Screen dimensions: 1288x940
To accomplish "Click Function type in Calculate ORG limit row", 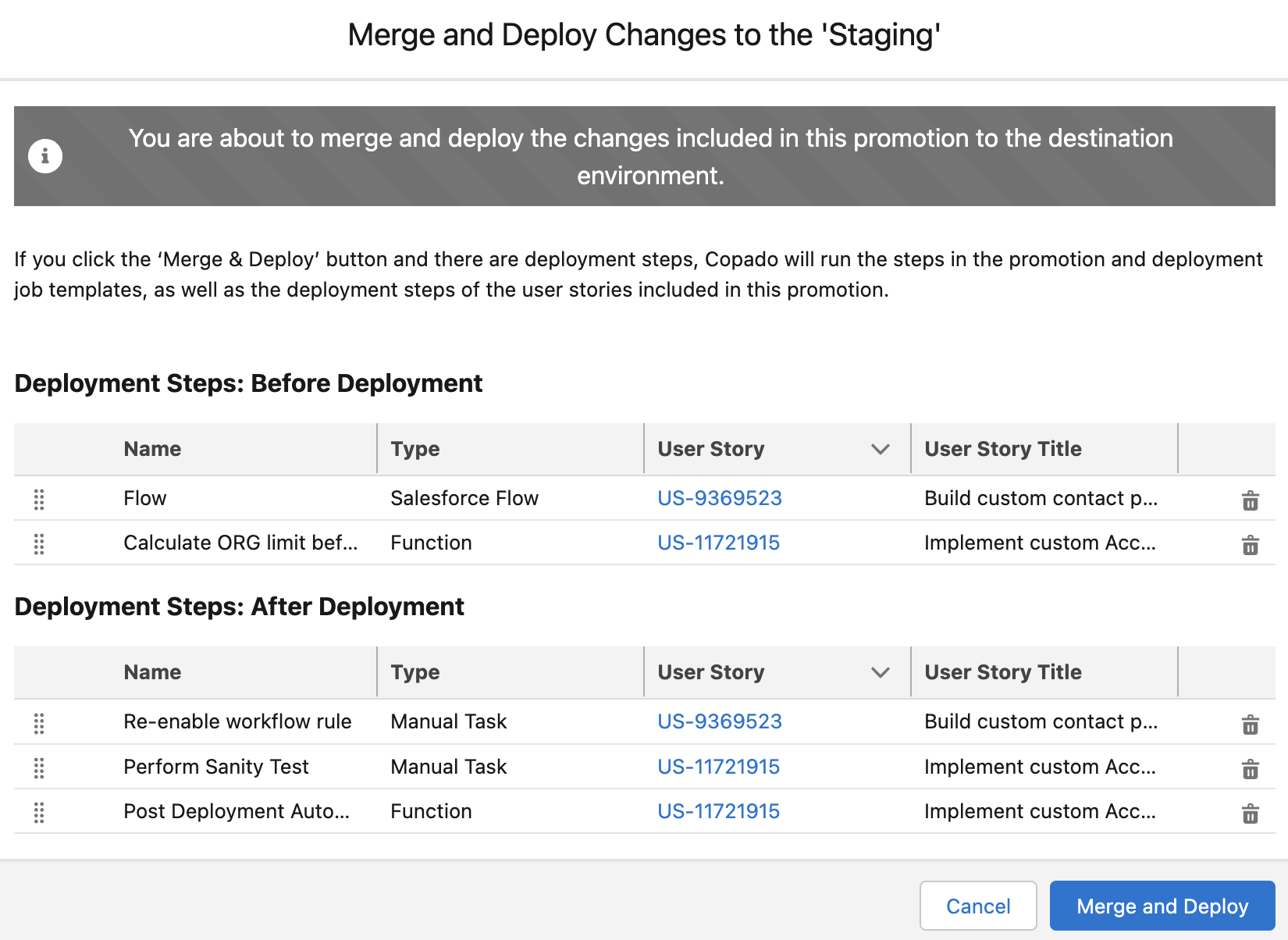I will coord(431,543).
